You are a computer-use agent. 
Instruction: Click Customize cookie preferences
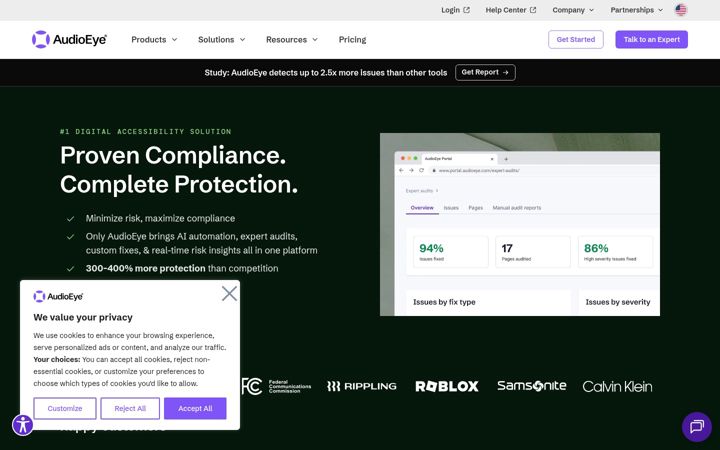(x=65, y=408)
